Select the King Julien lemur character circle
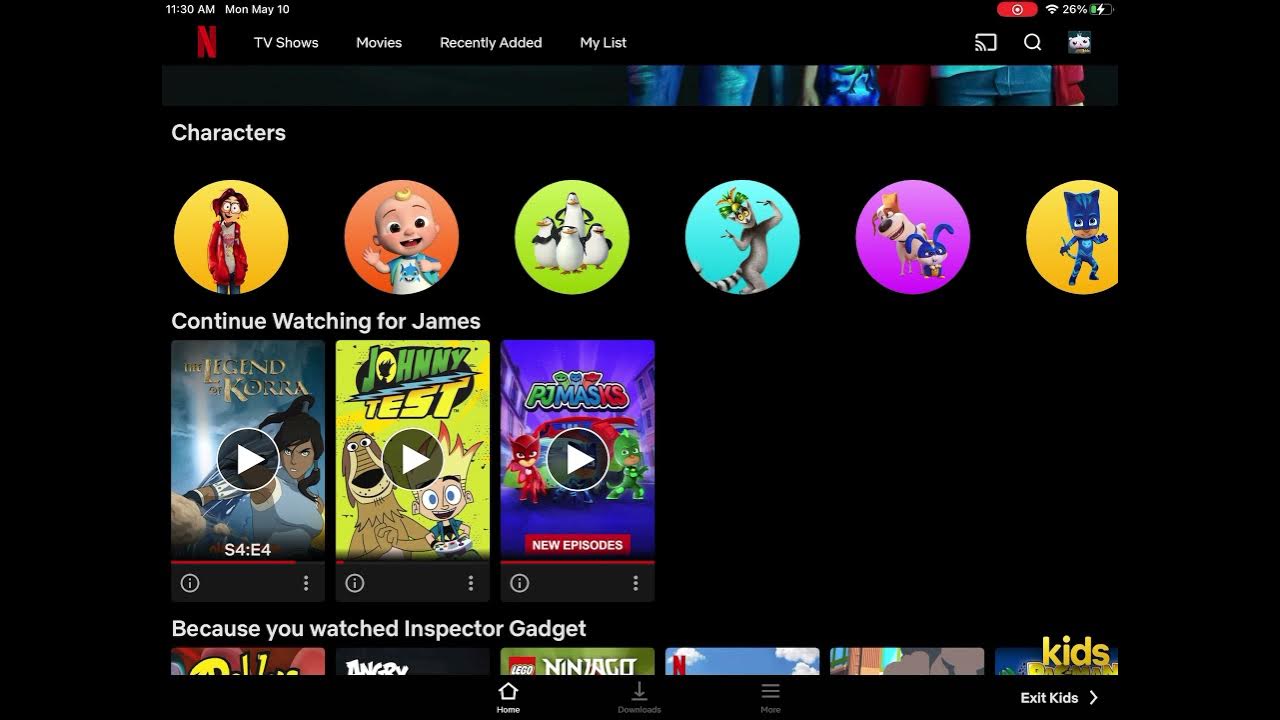 742,237
